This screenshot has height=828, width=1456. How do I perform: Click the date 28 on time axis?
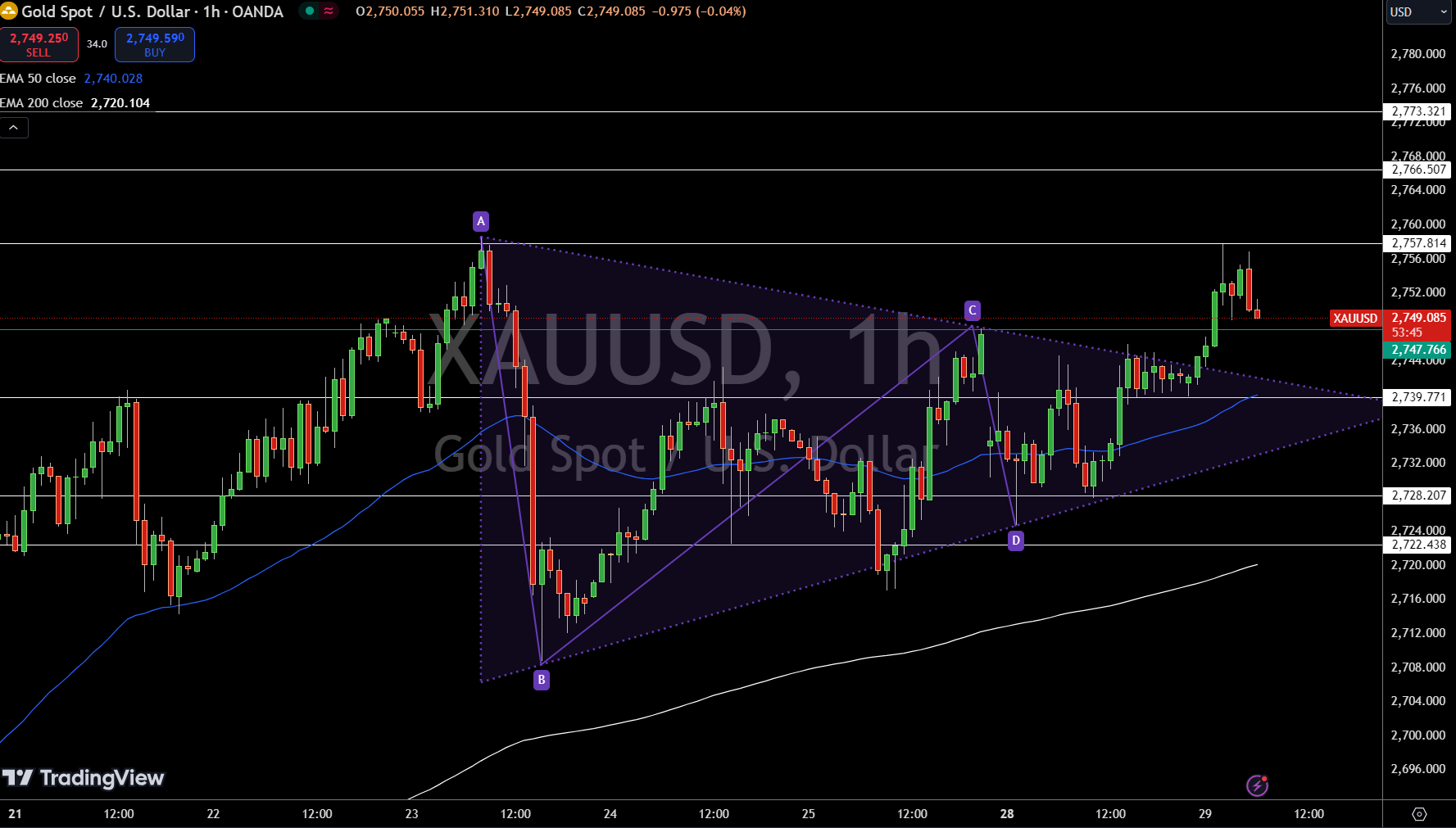click(1007, 814)
